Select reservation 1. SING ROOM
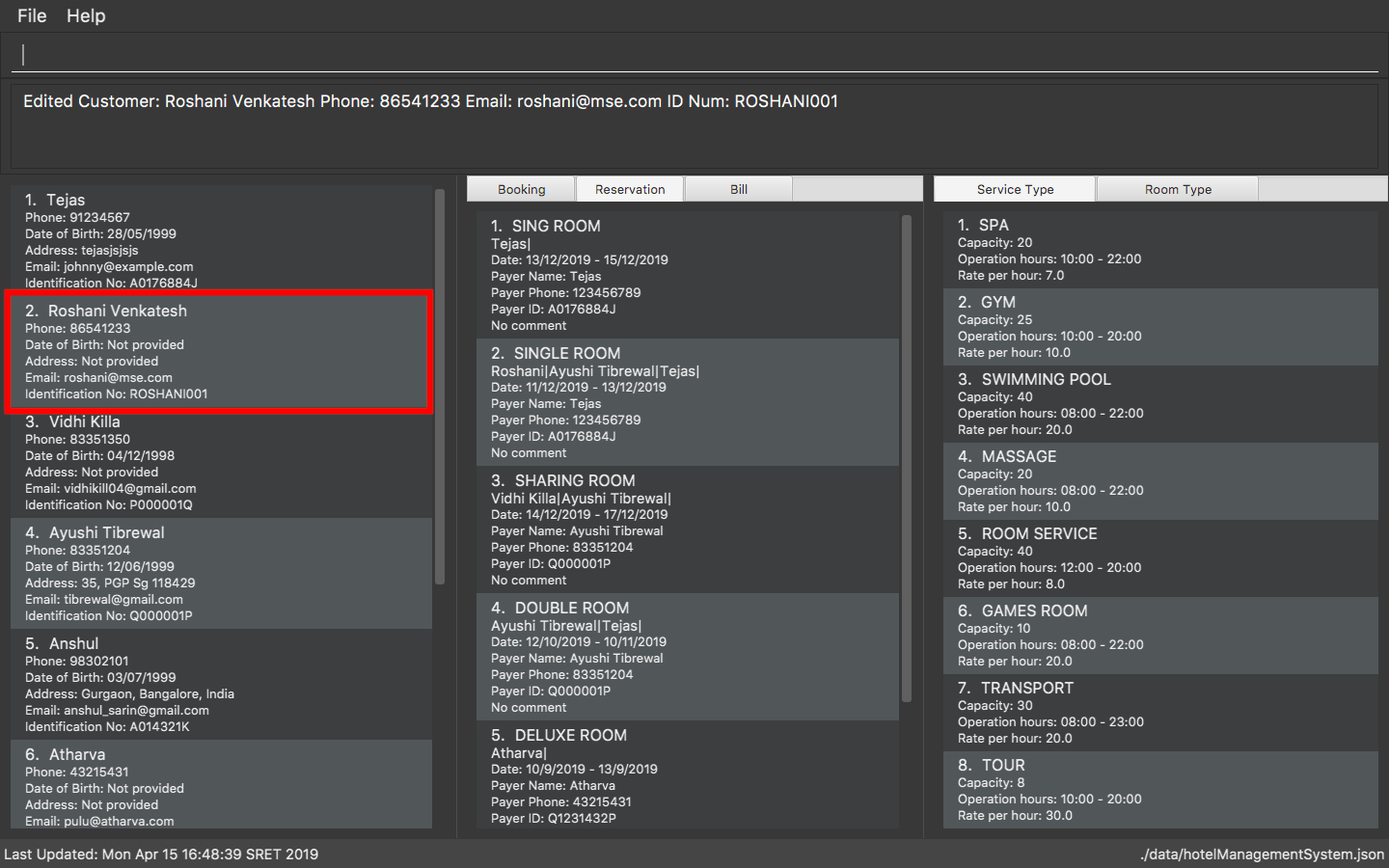This screenshot has width=1389, height=868. tap(688, 275)
